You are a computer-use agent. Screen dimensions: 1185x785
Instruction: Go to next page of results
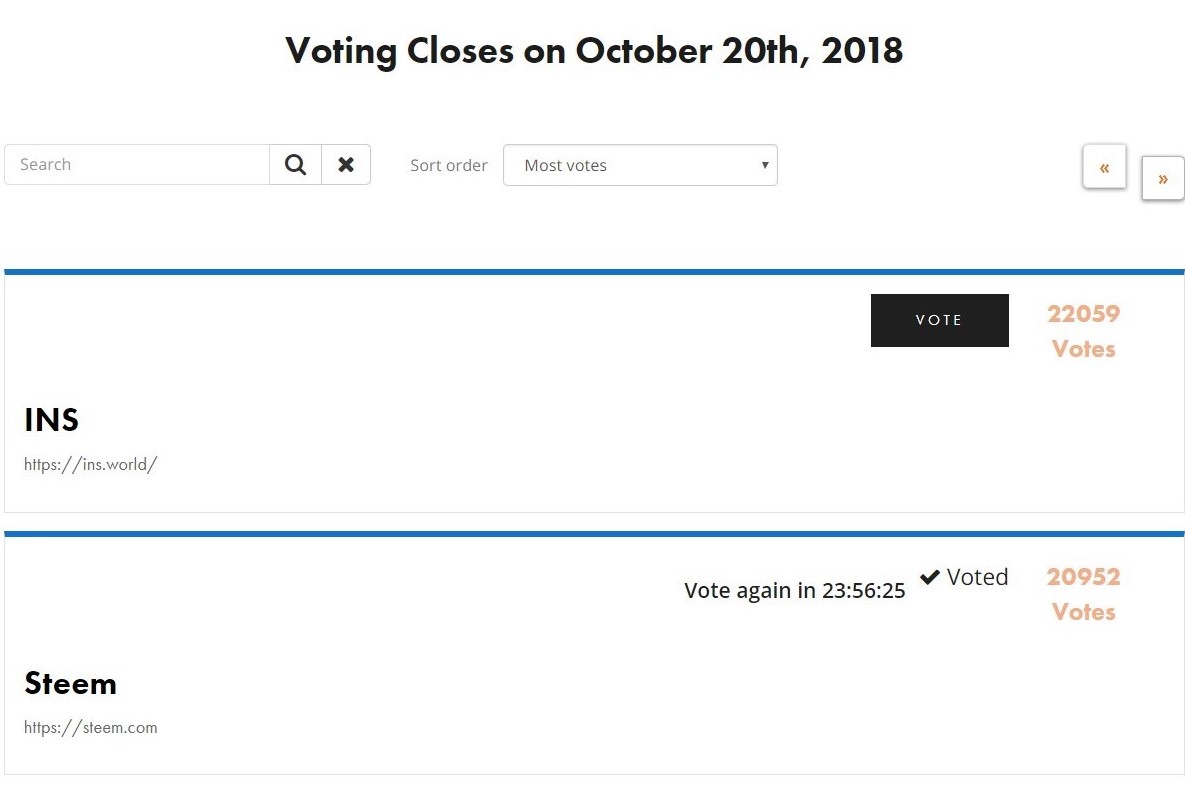[1163, 178]
